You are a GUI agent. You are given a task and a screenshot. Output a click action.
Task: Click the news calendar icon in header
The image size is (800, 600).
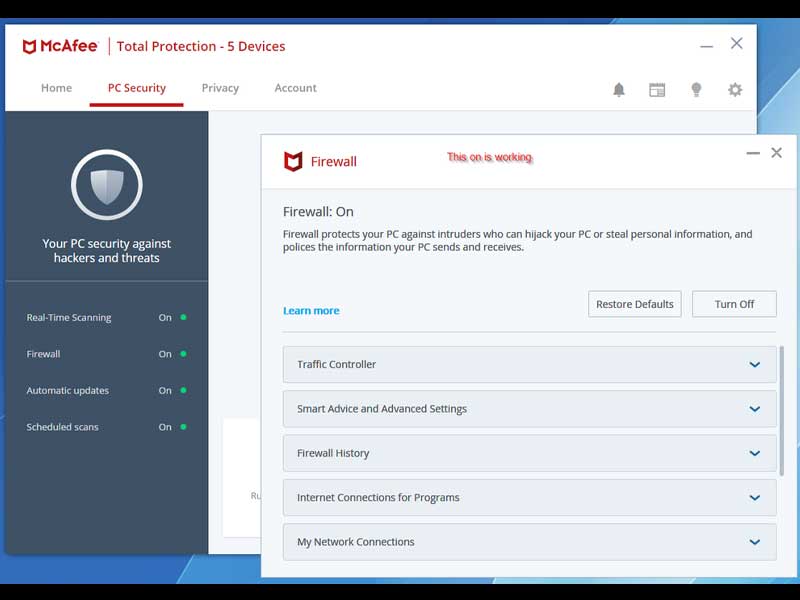click(657, 90)
